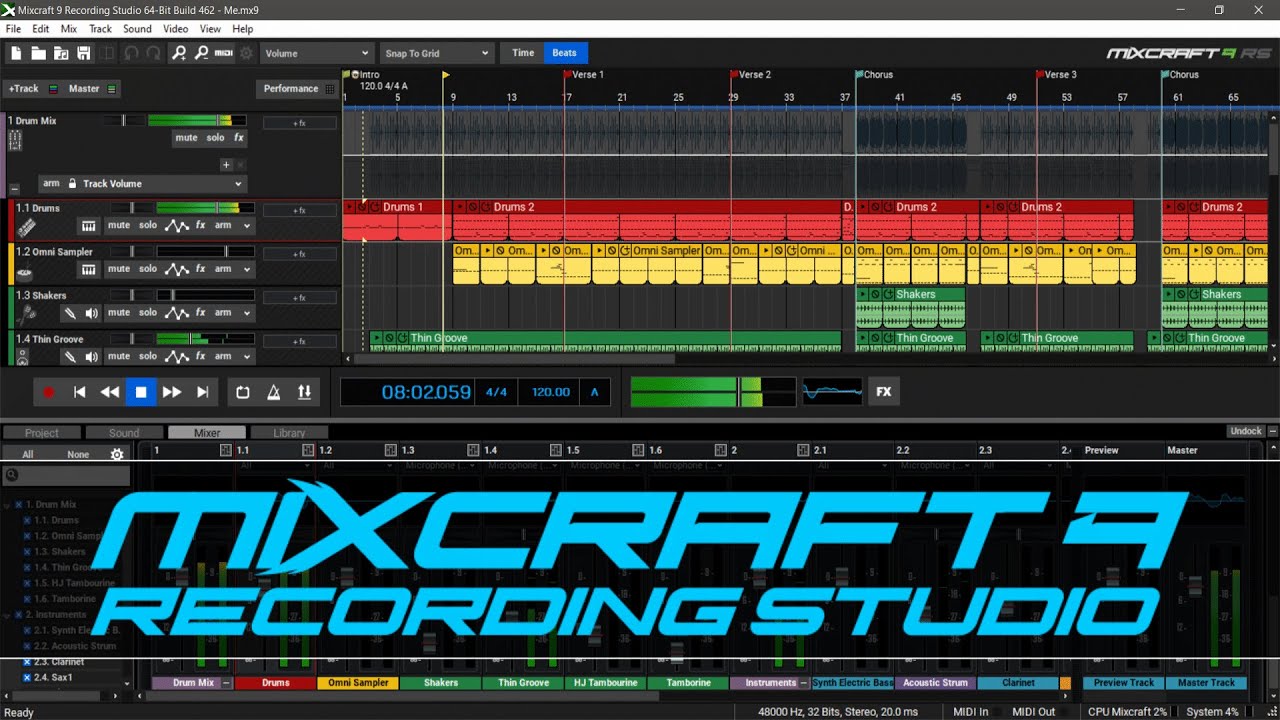
Task: Show automation for Omni Sampler track
Action: 177,269
